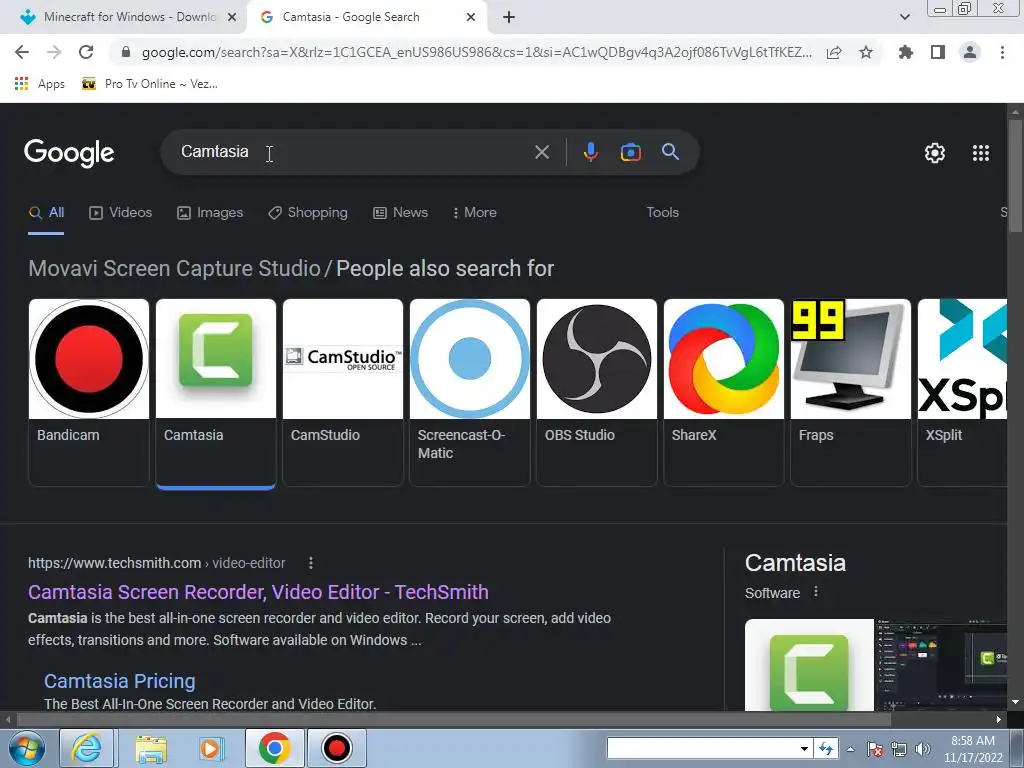Viewport: 1024px width, 768px height.
Task: Toggle the Chrome side panel
Action: [x=938, y=52]
